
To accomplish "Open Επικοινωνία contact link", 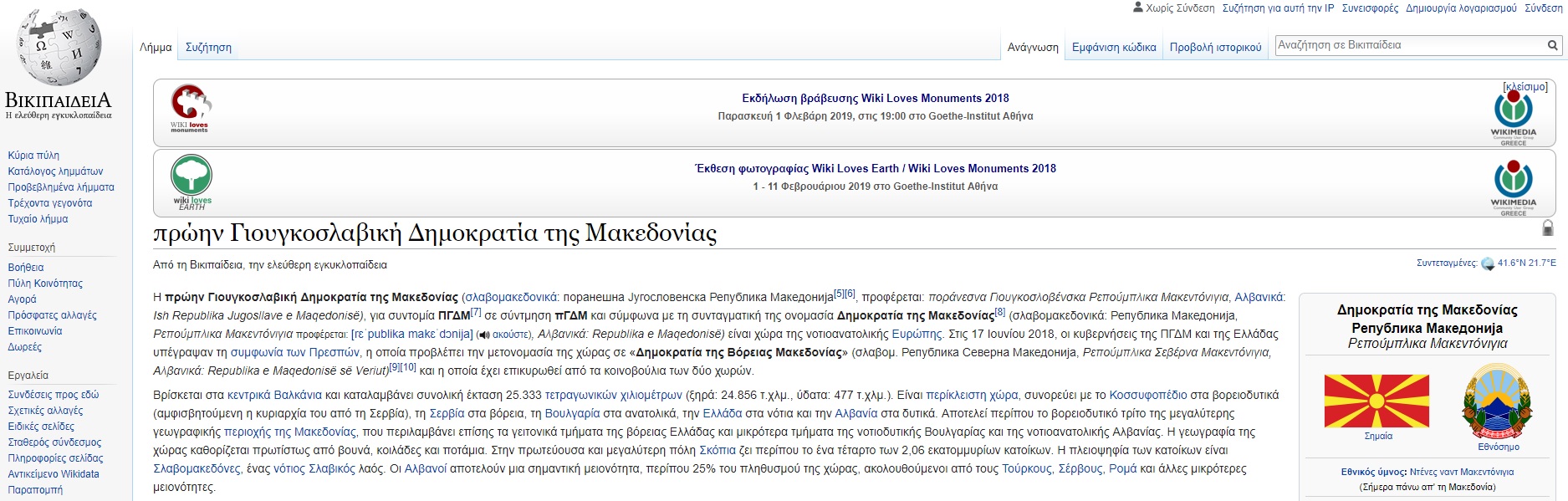I will click(x=35, y=331).
